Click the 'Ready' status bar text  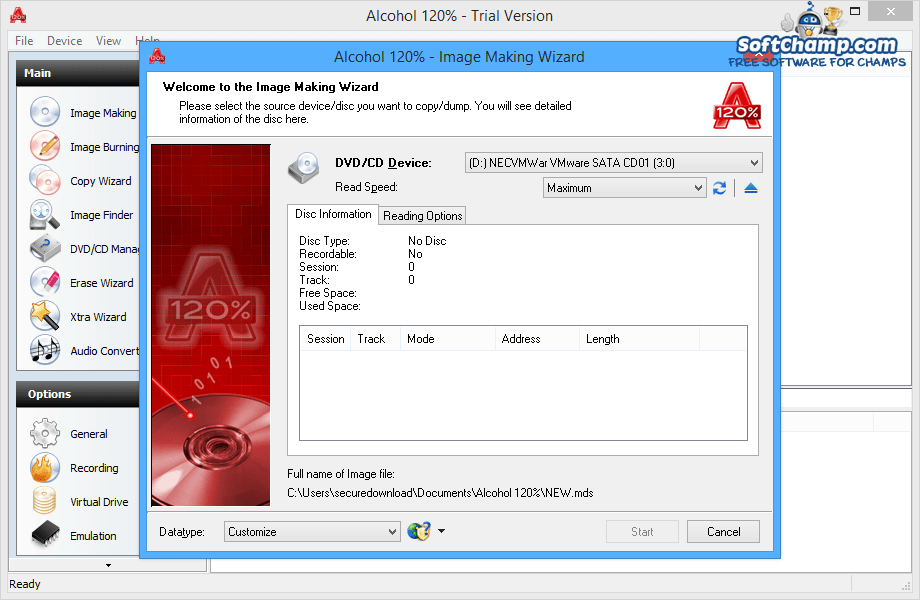25,584
